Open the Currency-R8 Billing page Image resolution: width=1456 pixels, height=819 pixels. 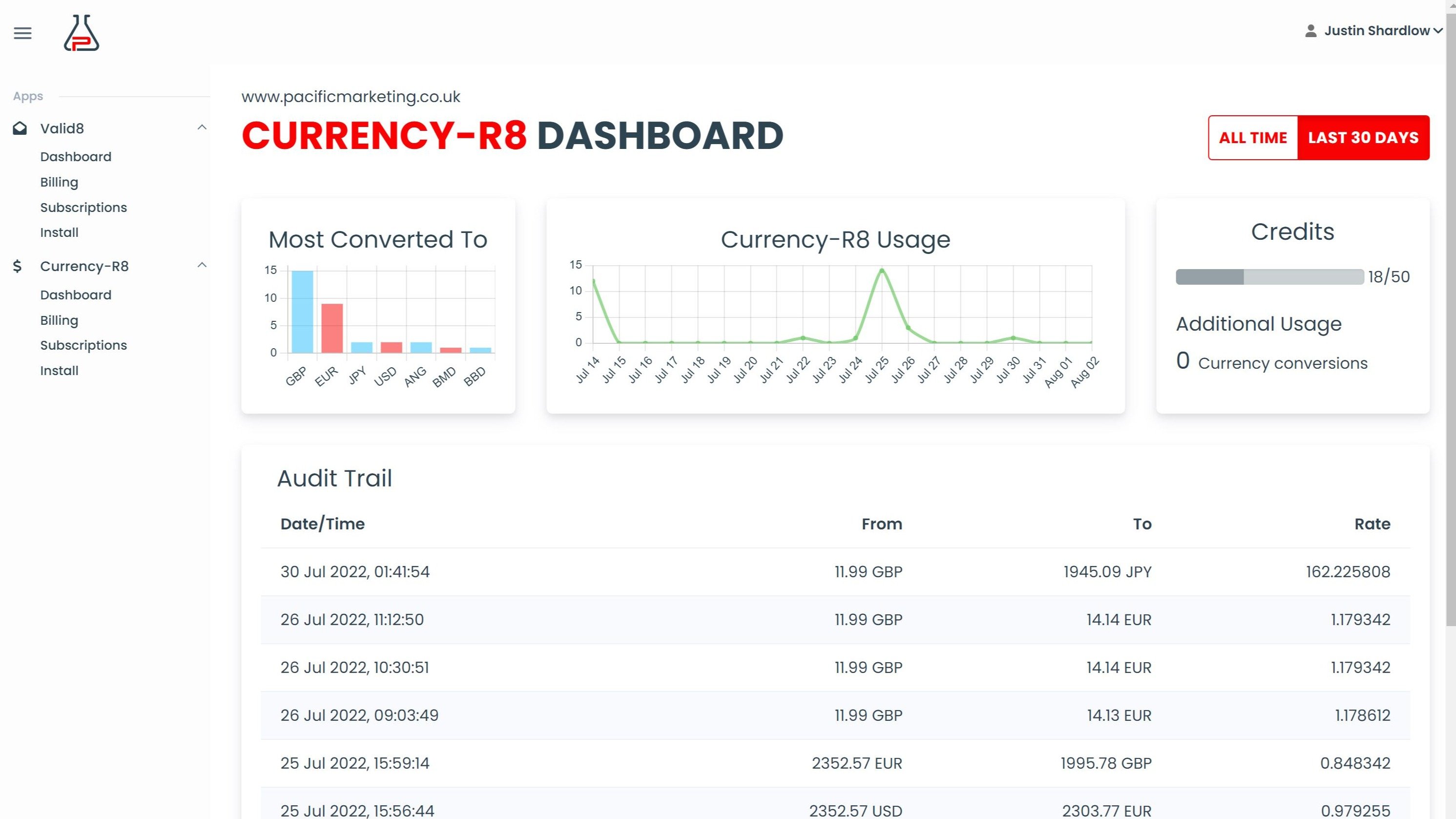pos(60,320)
